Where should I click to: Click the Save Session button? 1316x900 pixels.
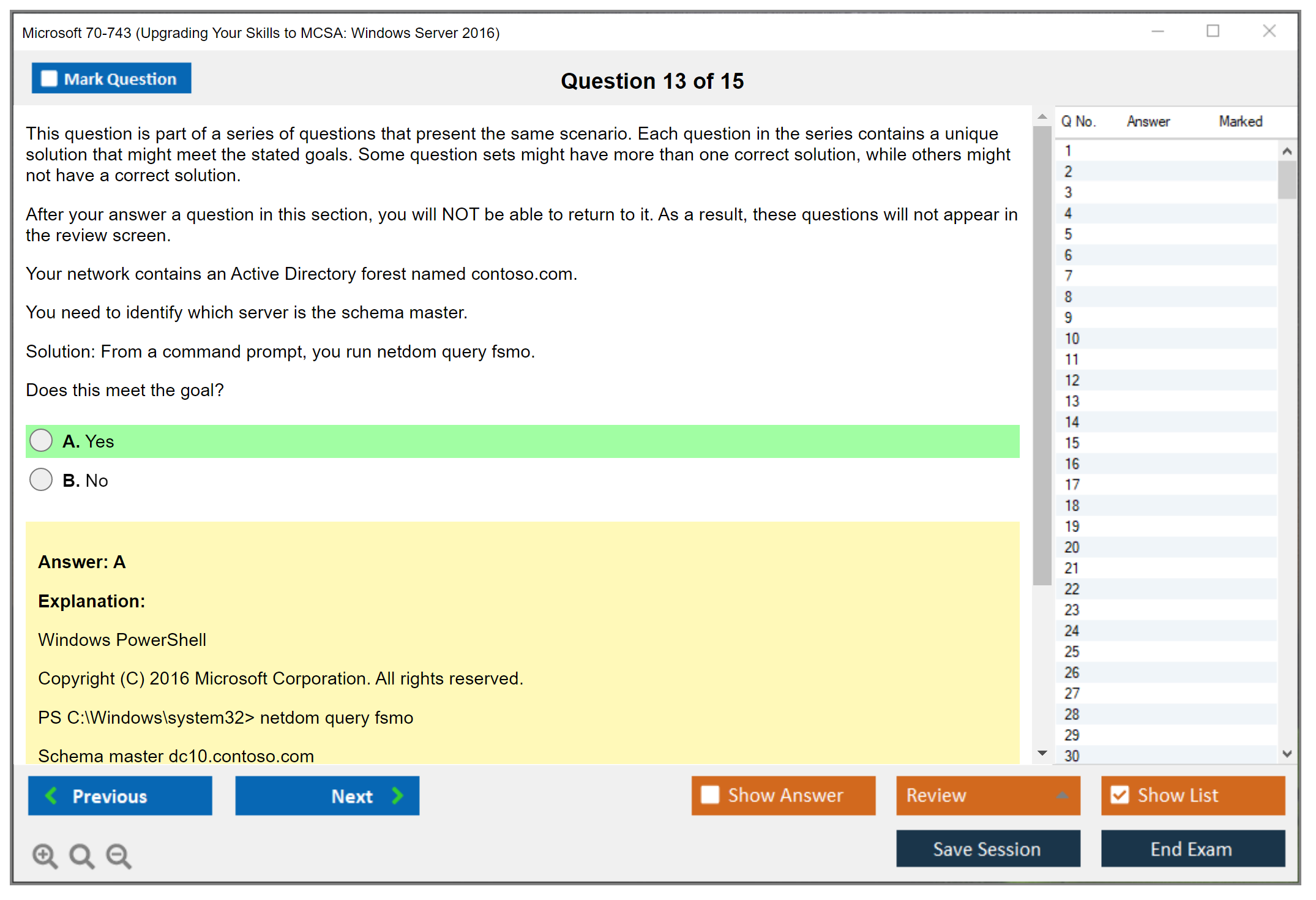pos(987,849)
